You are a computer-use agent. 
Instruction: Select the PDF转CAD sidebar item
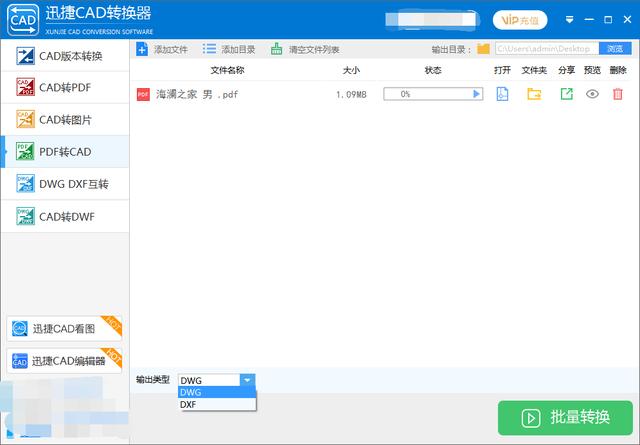(65, 152)
